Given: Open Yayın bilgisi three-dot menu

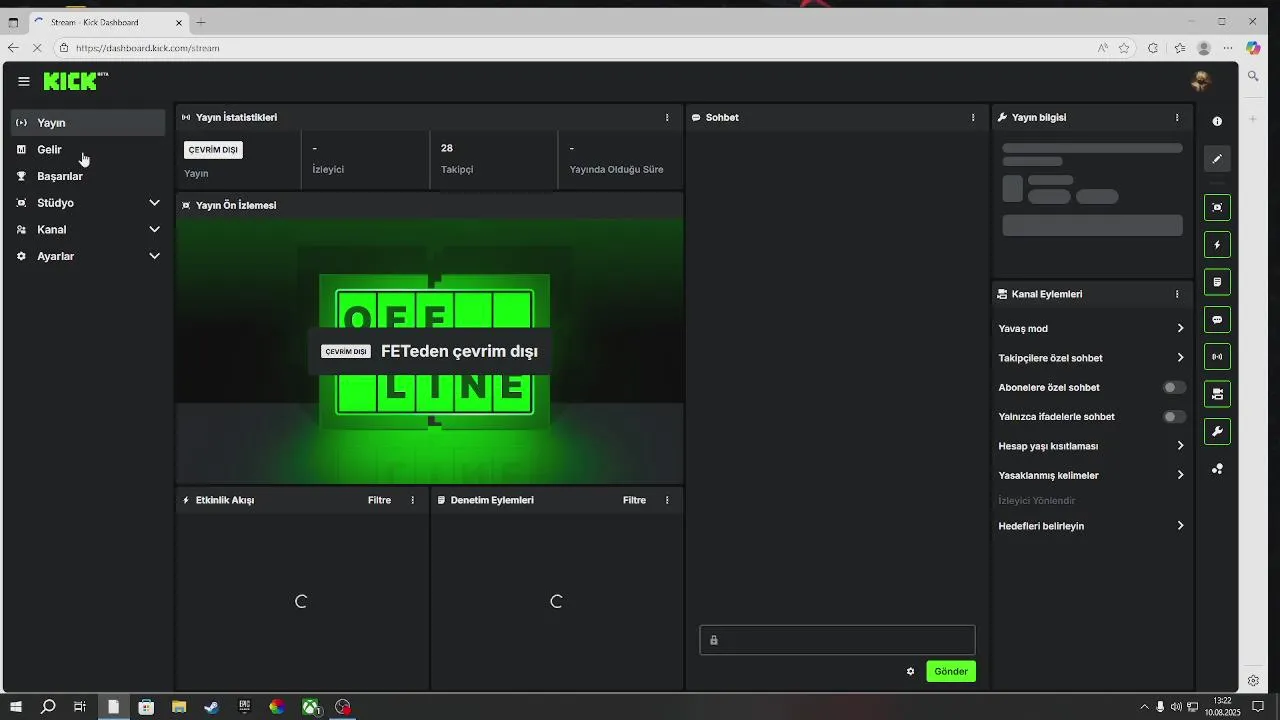Looking at the screenshot, I should coord(1177,117).
